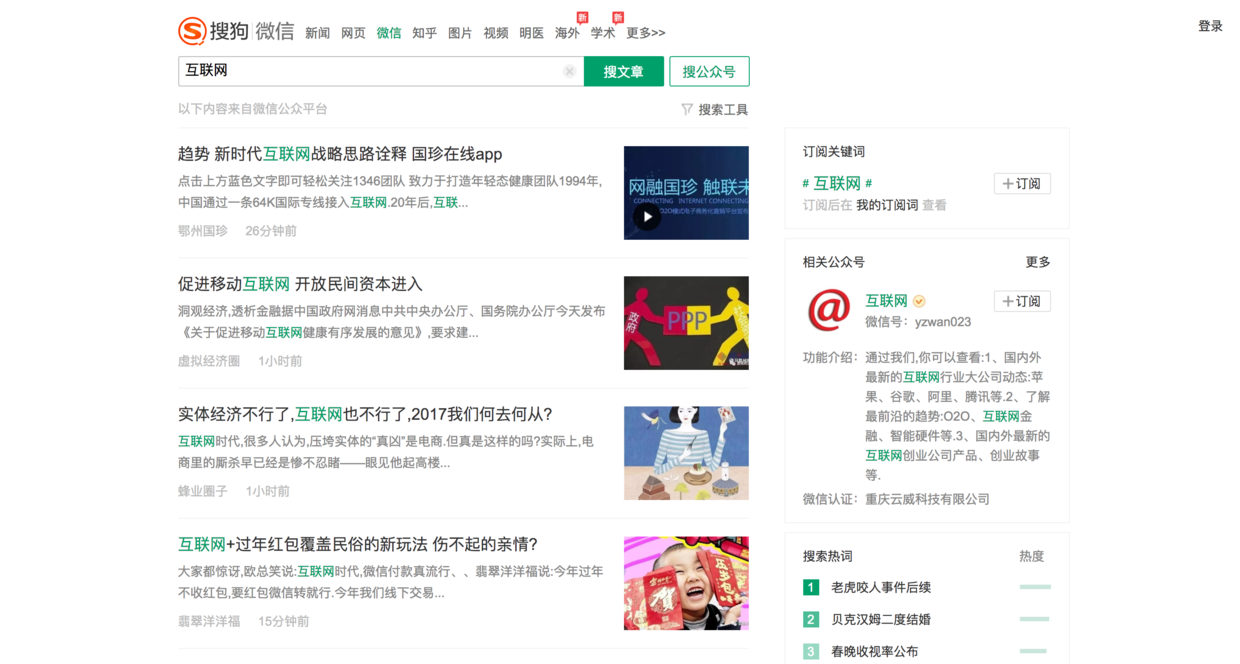Image resolution: width=1240 pixels, height=664 pixels.
Task: Click 查看 after 我的订阅词
Action: (x=934, y=205)
